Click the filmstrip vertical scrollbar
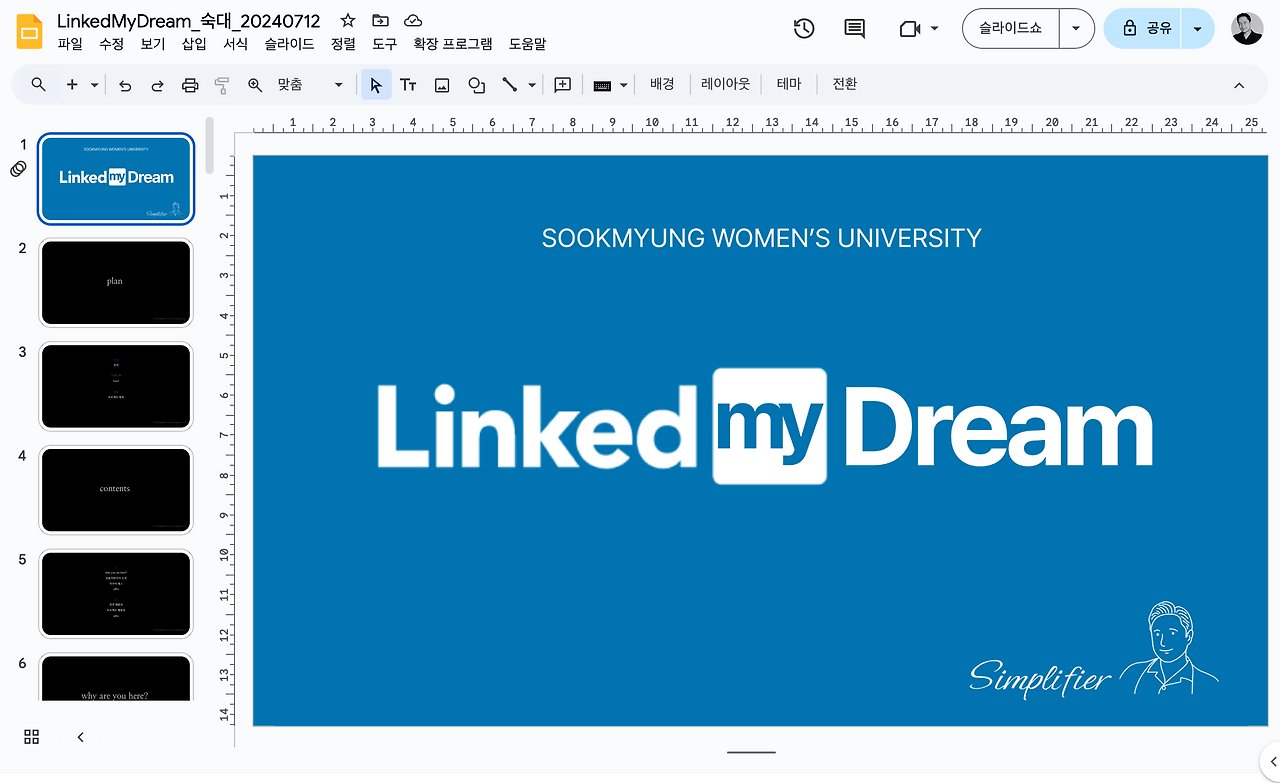 210,146
